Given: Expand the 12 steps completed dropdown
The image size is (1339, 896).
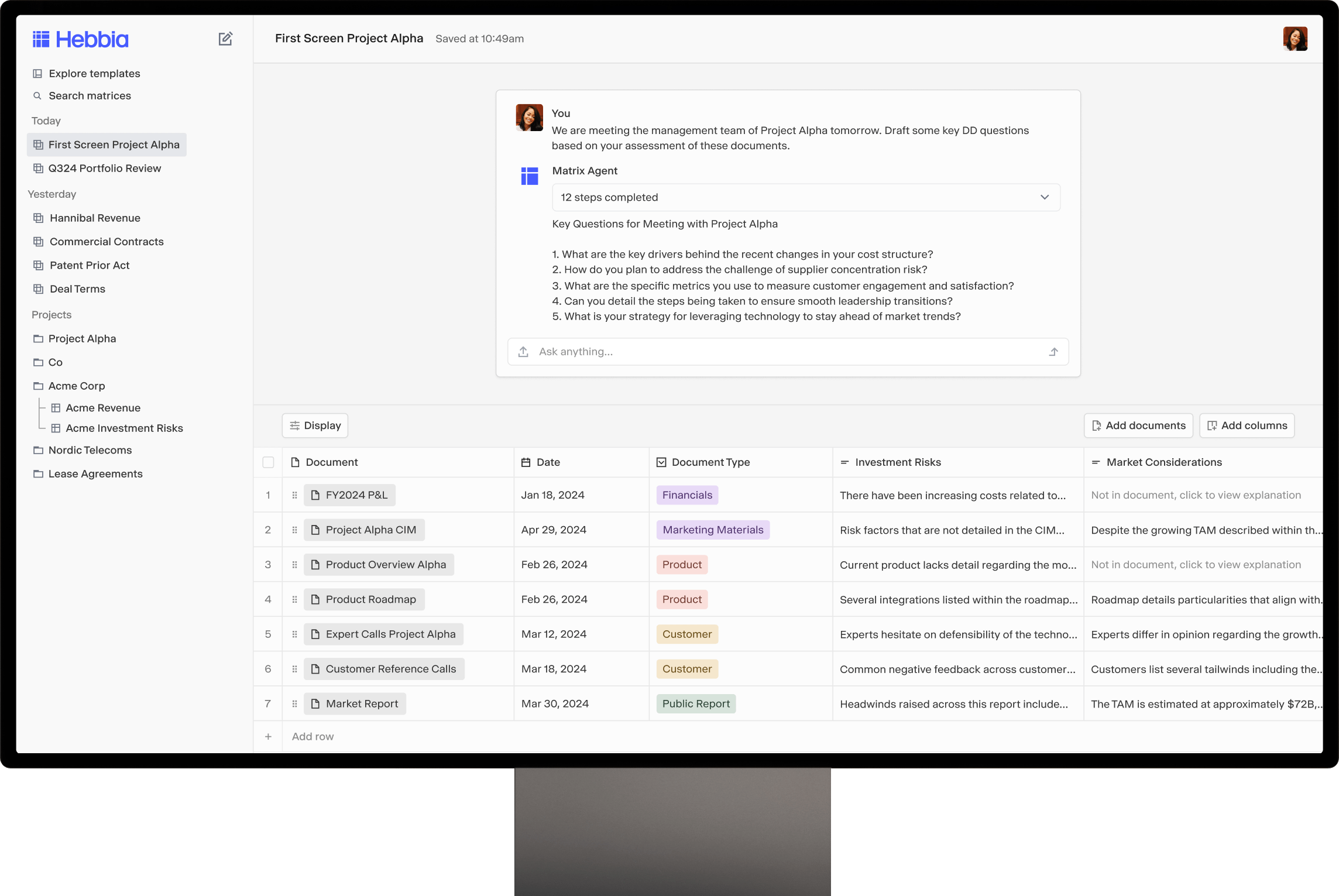Looking at the screenshot, I should pyautogui.click(x=806, y=197).
